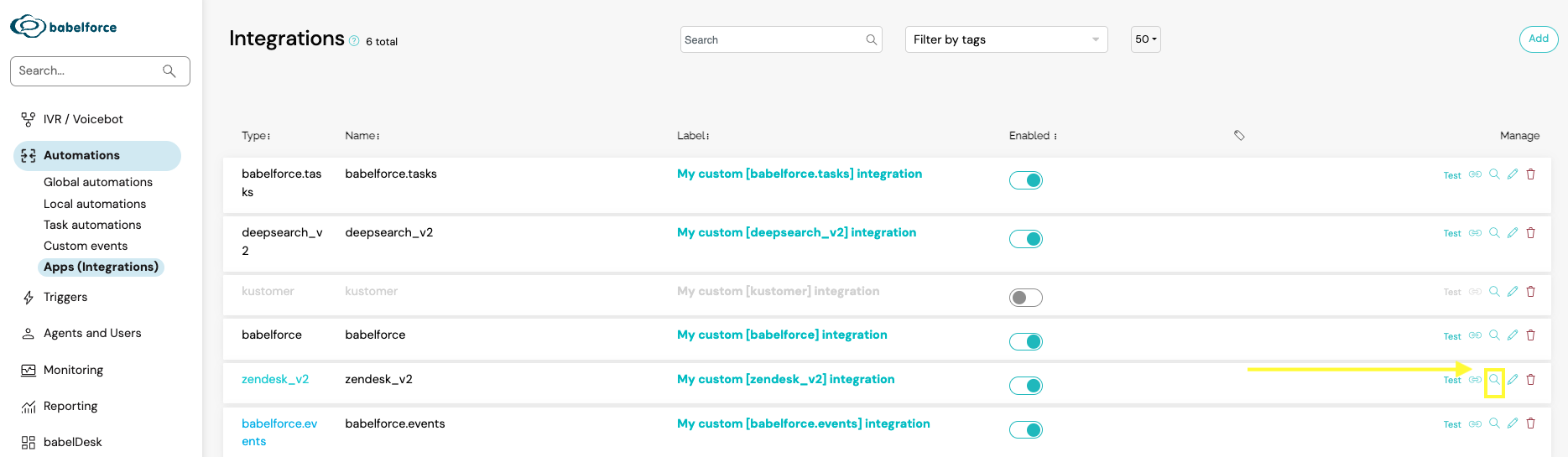Edit the babelforce.tasks integration with pencil
This screenshot has height=457, width=1568.
(x=1513, y=174)
